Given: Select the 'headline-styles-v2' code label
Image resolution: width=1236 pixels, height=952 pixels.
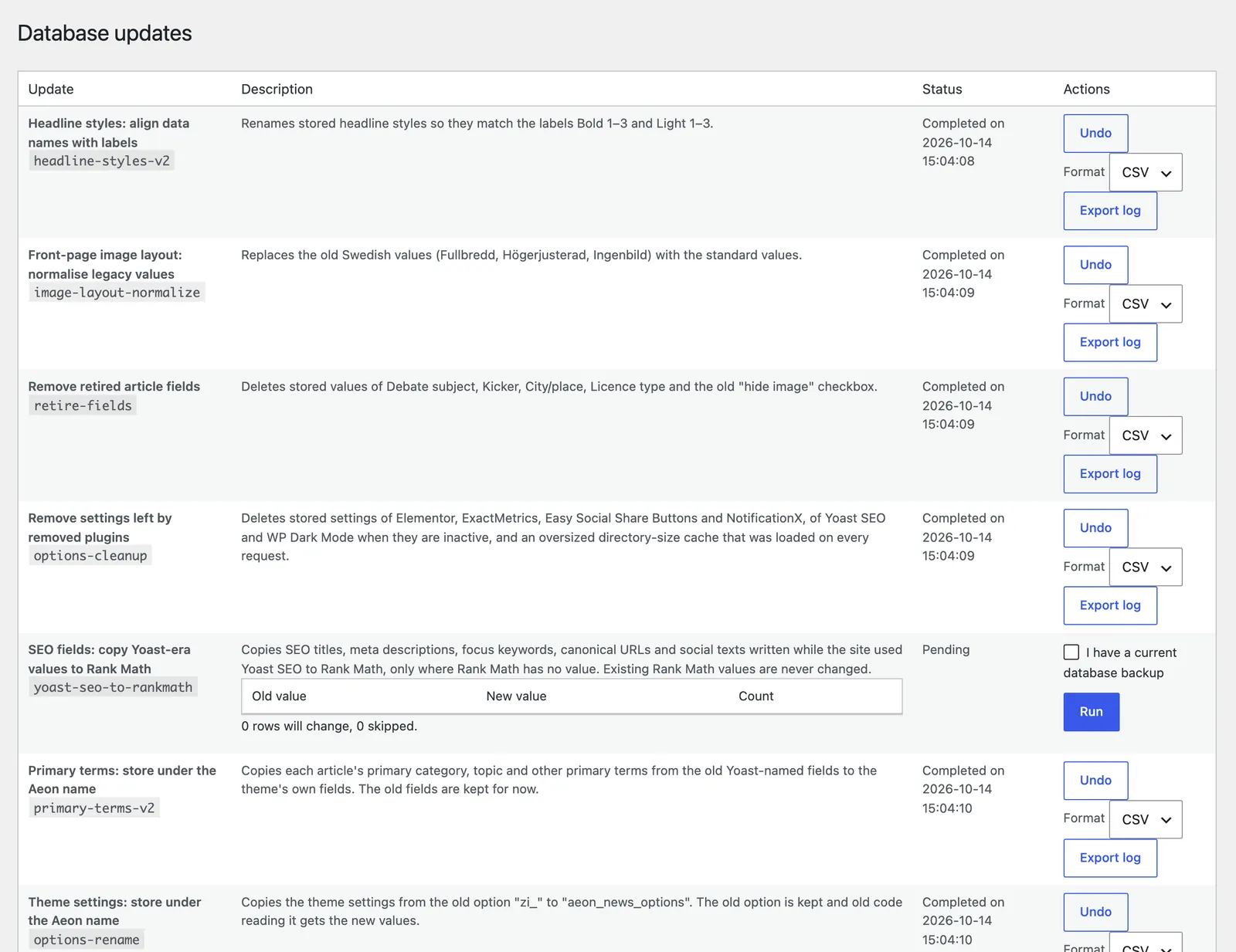Looking at the screenshot, I should click(x=101, y=161).
